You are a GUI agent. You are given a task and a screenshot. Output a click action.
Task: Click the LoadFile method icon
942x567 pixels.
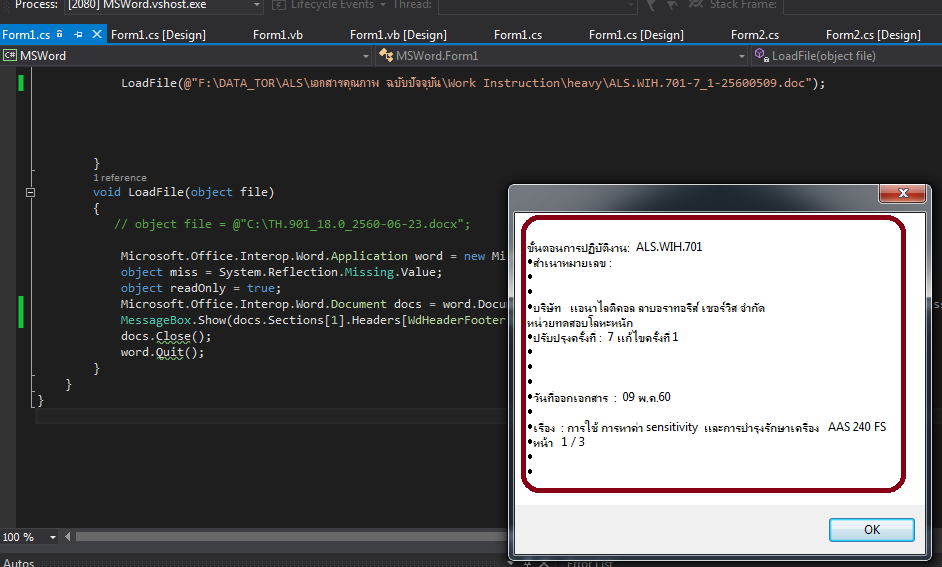point(762,55)
